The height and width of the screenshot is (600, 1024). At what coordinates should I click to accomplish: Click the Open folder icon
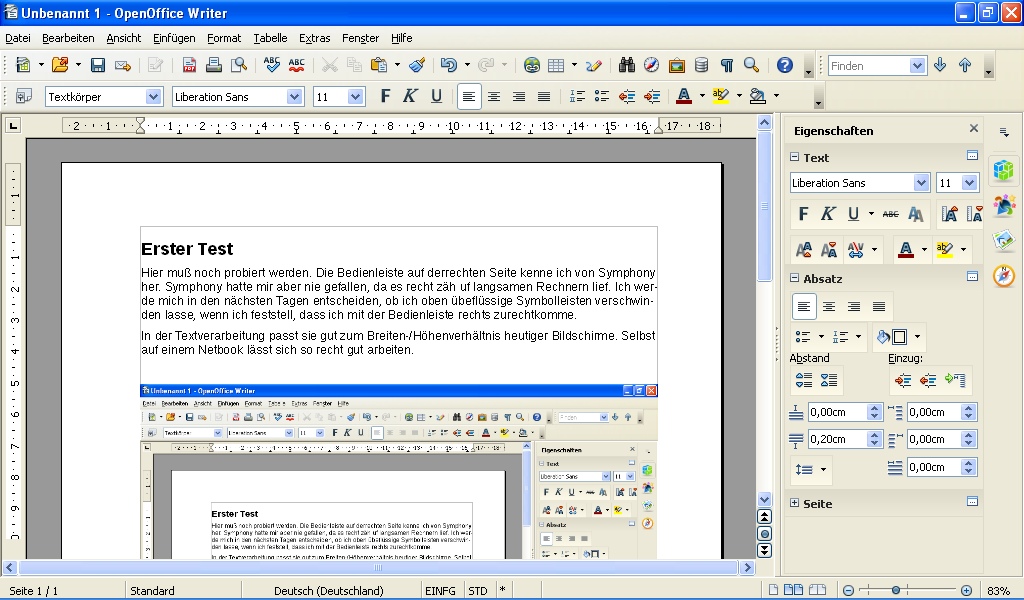[x=60, y=65]
